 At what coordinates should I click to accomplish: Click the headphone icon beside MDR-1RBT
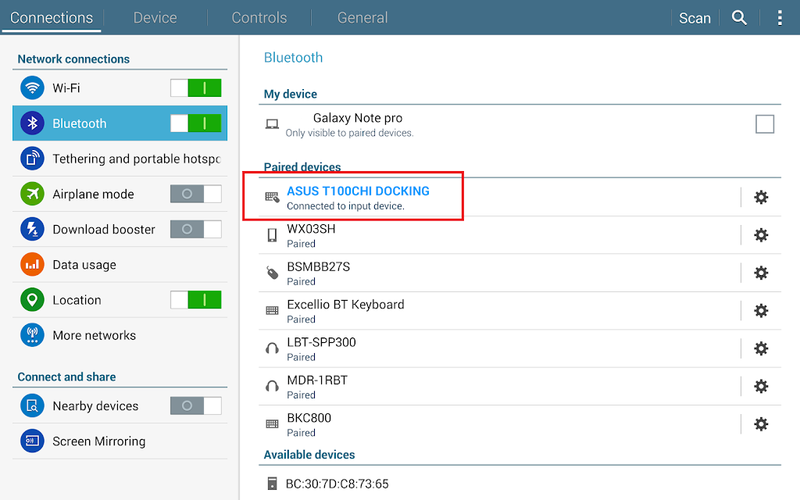click(x=272, y=386)
